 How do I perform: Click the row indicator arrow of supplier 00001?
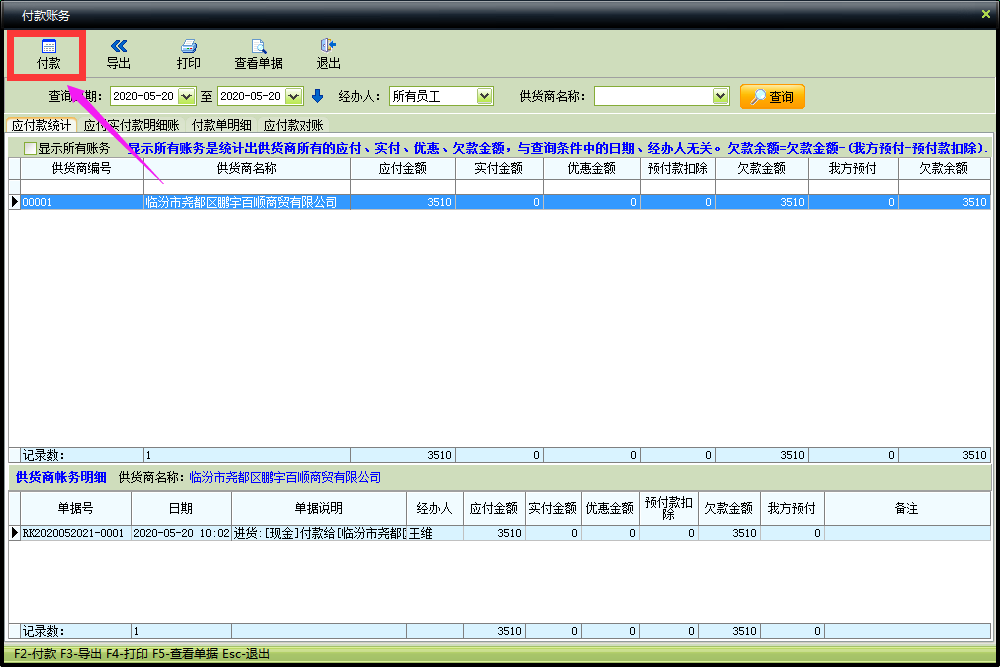pyautogui.click(x=15, y=202)
